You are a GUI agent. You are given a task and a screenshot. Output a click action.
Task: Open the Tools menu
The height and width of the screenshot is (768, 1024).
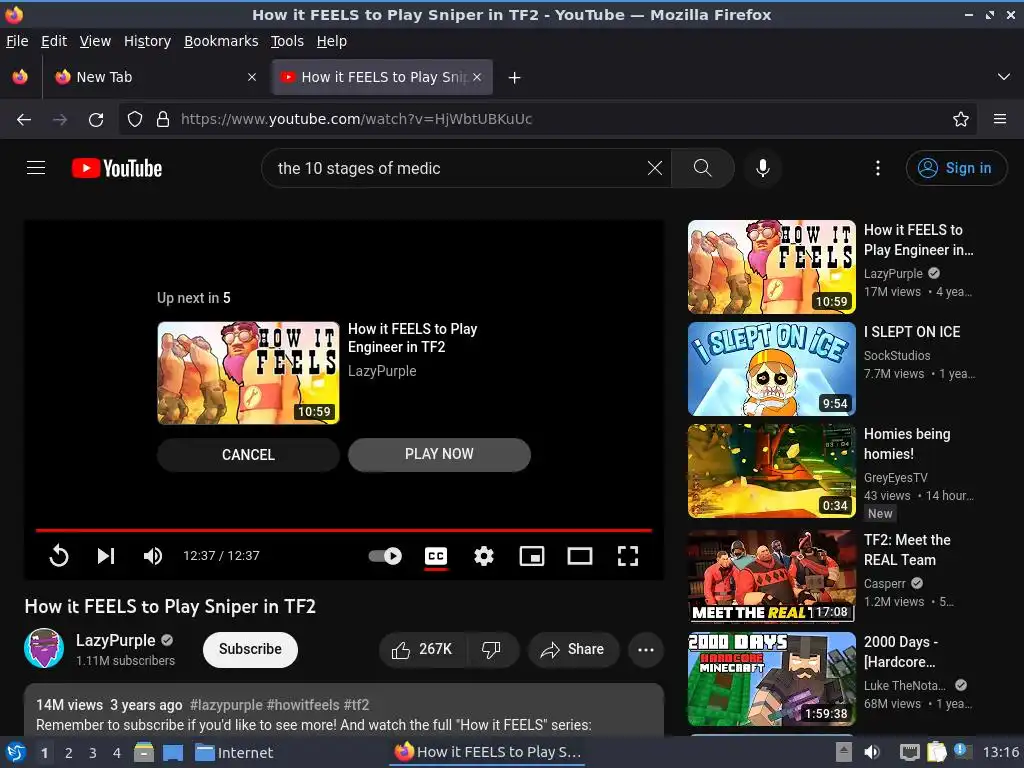point(287,41)
